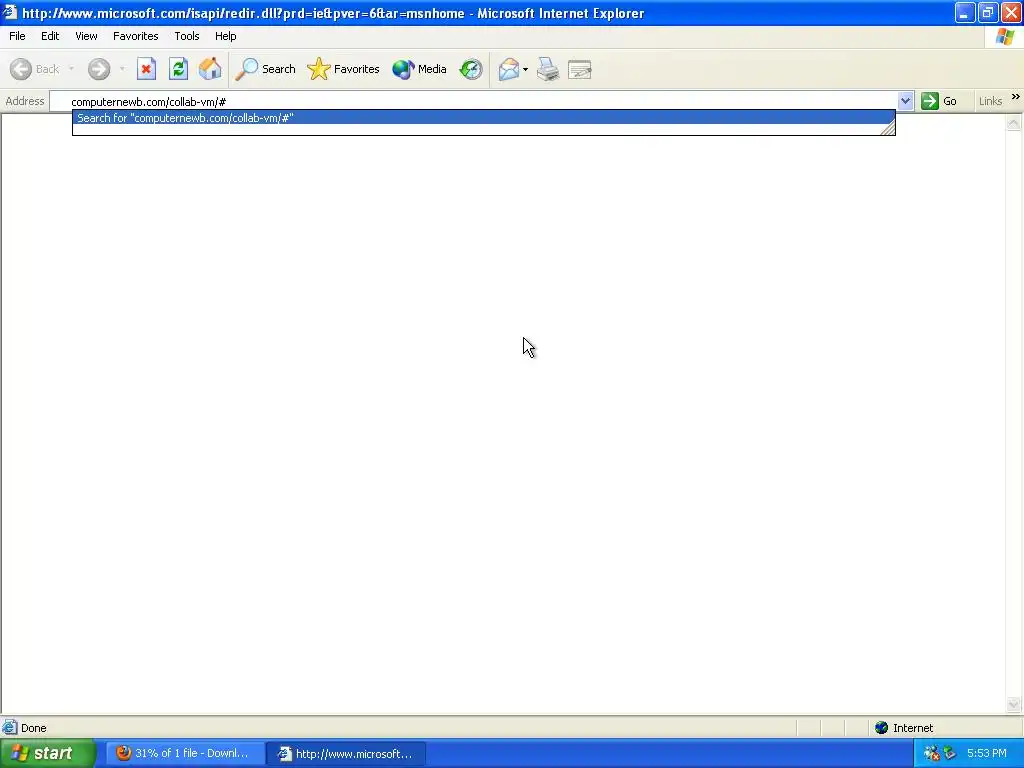Click the vertical scrollbar up arrow
Viewport: 1024px width, 768px height.
[1013, 123]
